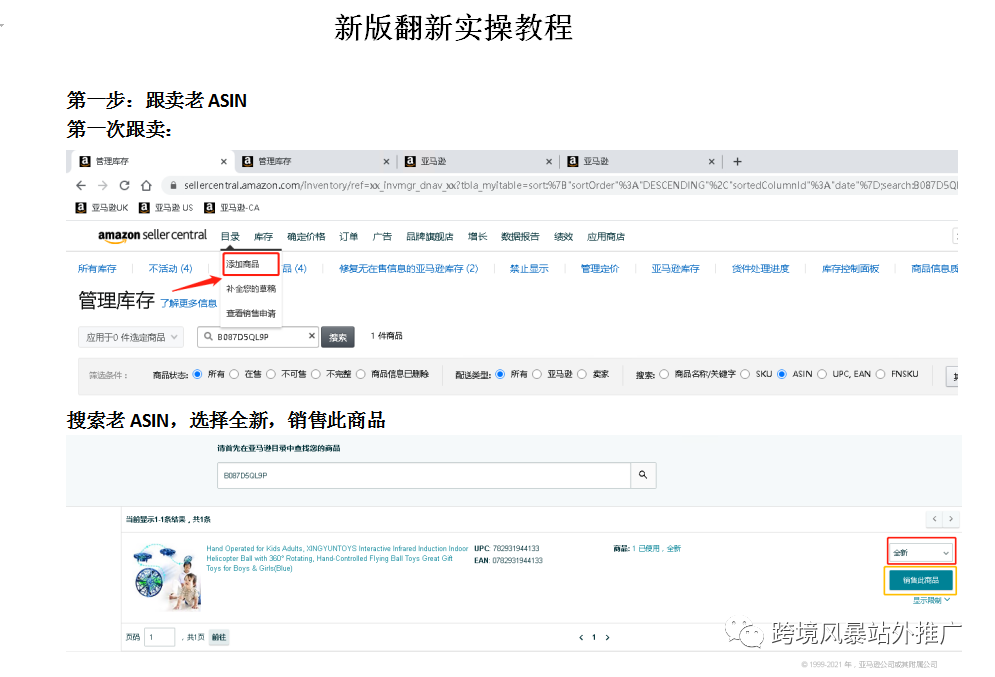Image resolution: width=995 pixels, height=677 pixels.
Task: Click the browser forward arrow
Action: tap(103, 185)
